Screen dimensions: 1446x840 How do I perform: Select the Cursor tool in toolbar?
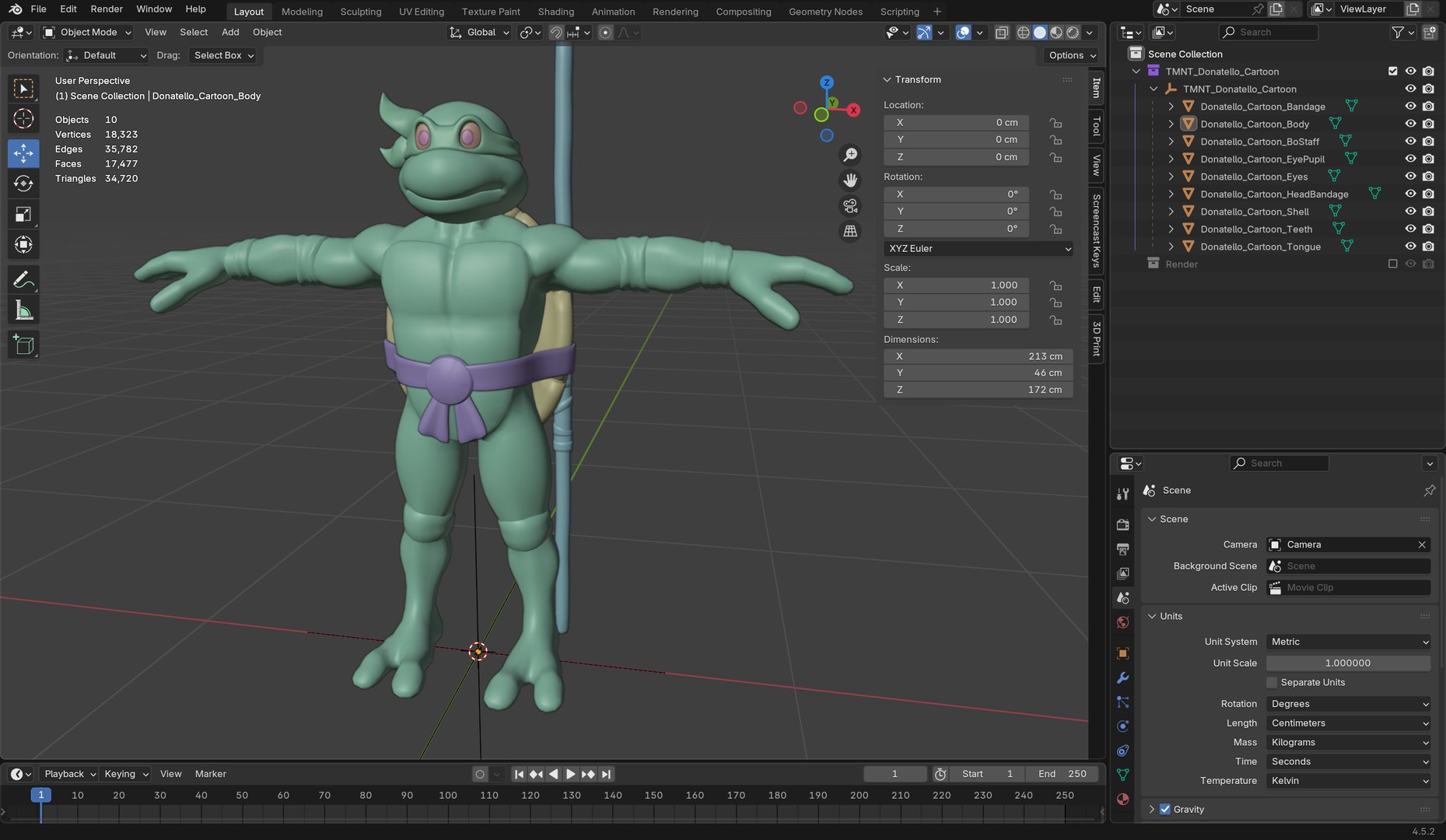[23, 119]
